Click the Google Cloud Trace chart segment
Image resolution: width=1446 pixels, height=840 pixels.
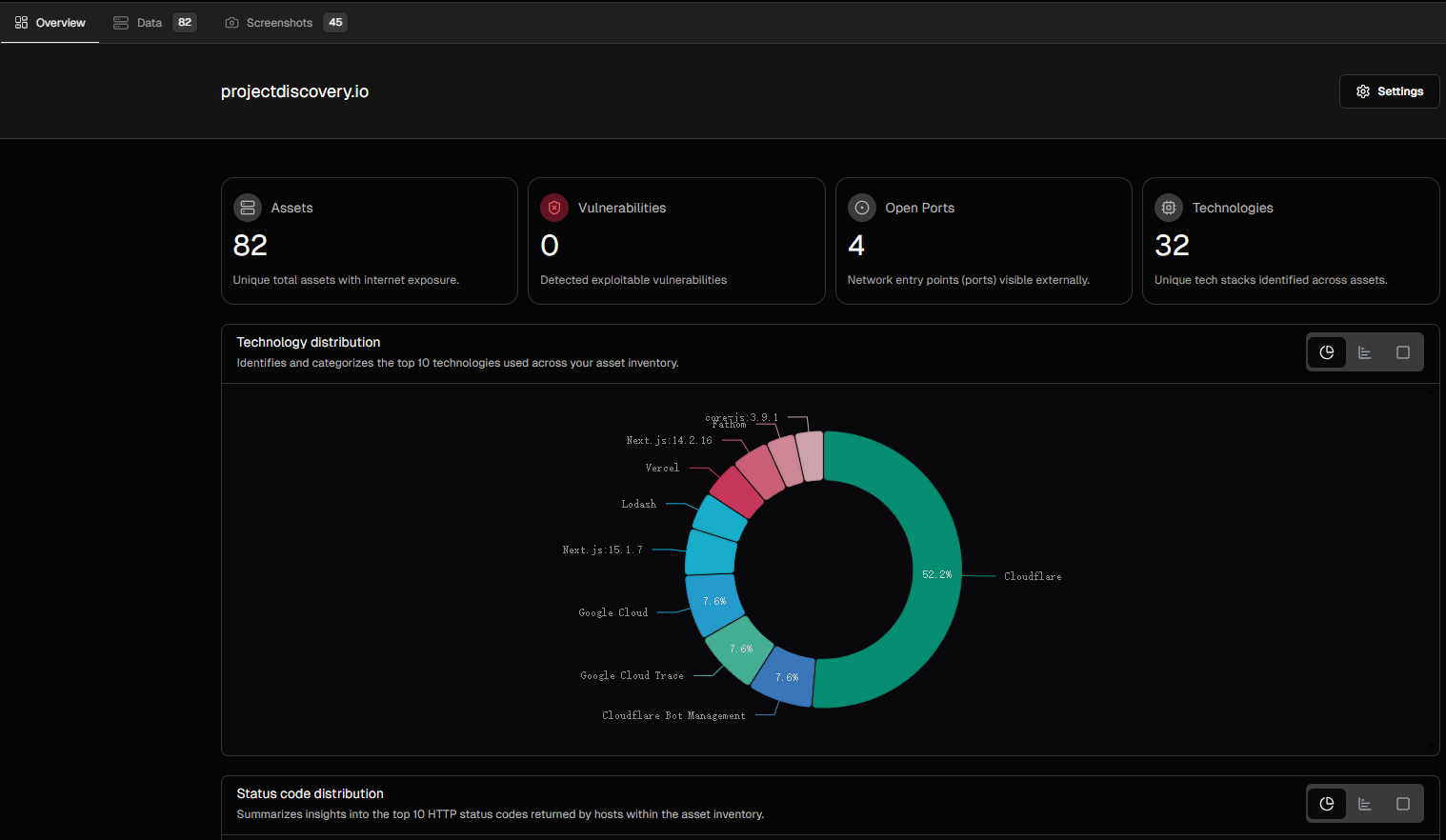(740, 649)
